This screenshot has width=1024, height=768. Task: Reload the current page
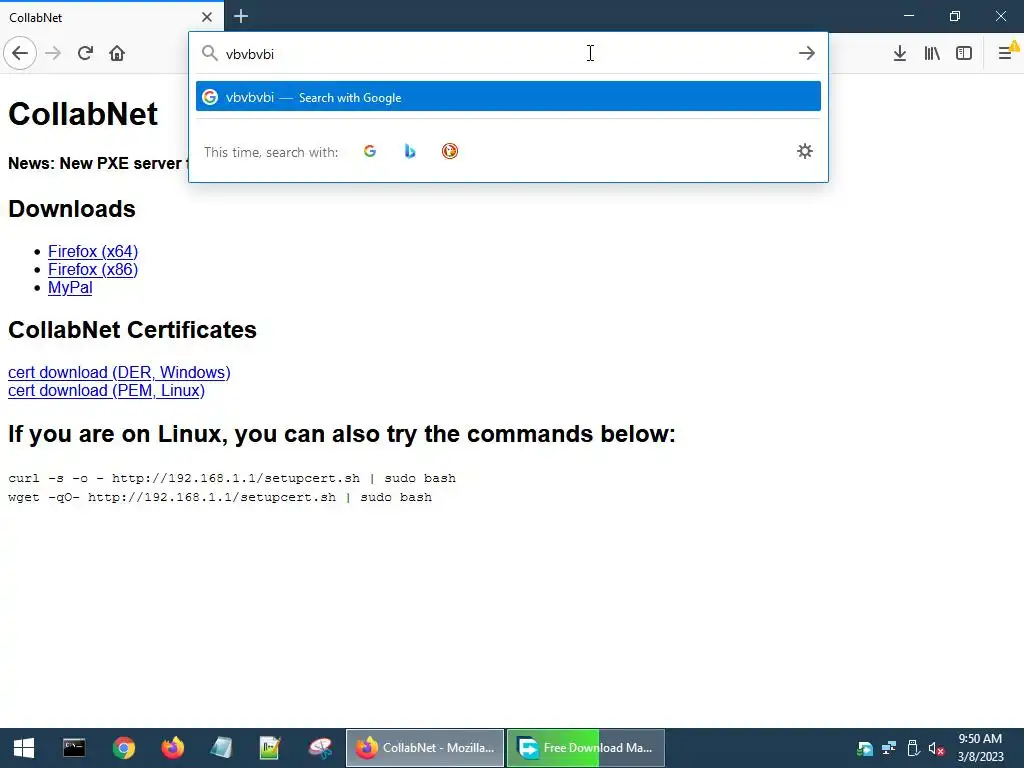pyautogui.click(x=85, y=54)
